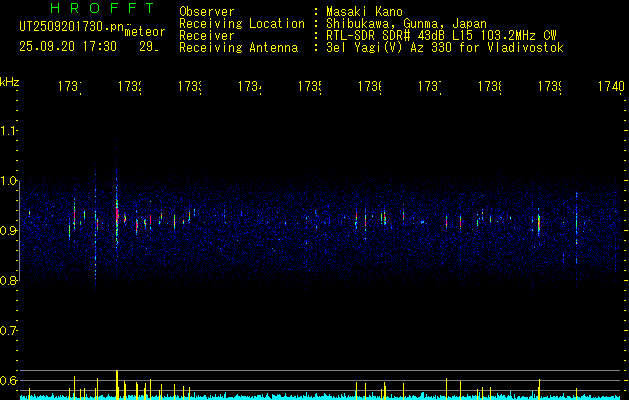Screen dimensions: 629x400
Task: Click the 1738 time axis label
Action: tap(490, 87)
